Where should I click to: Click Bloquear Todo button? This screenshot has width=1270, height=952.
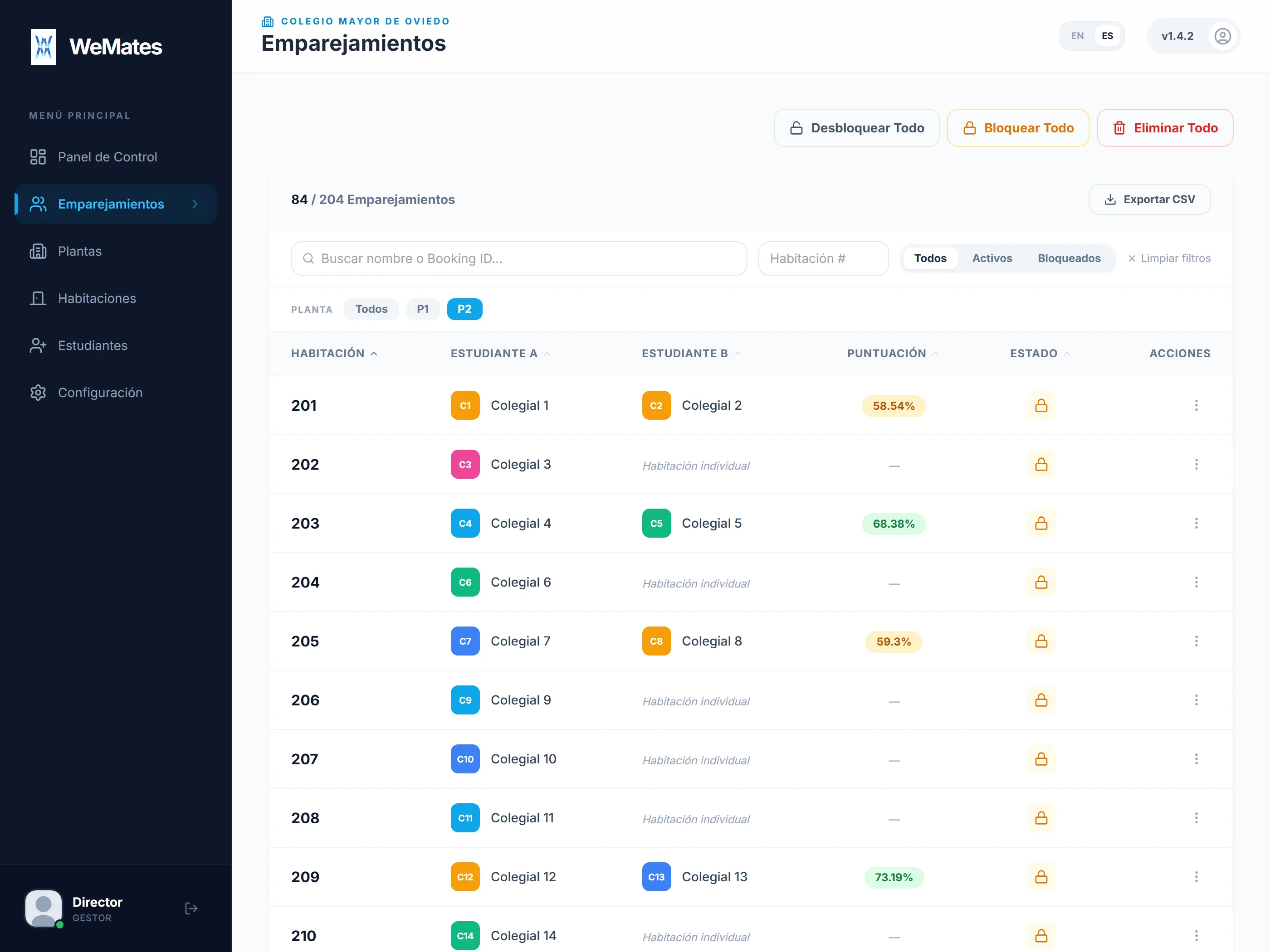(1017, 128)
